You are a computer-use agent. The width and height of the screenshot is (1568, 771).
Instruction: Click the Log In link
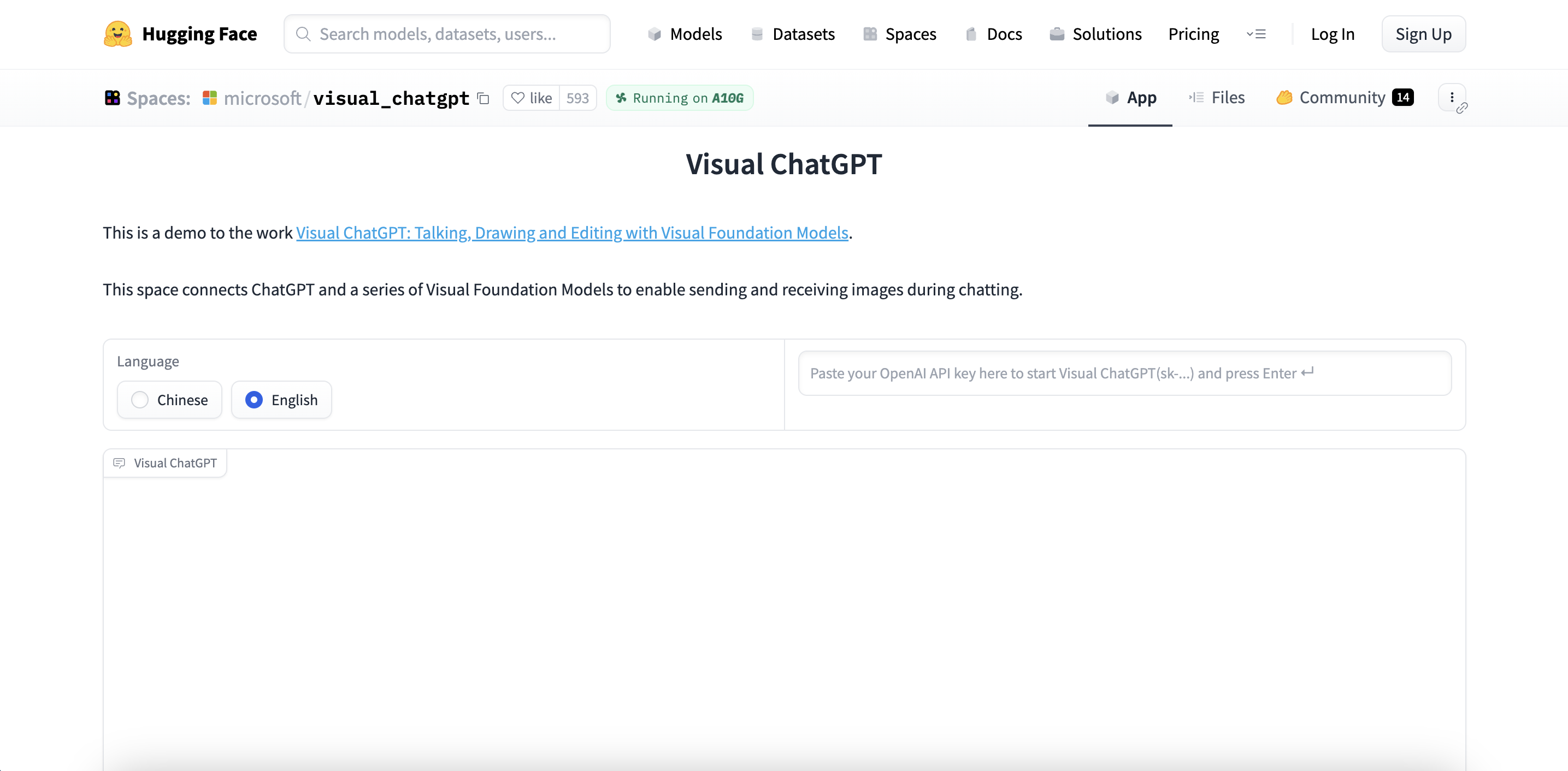[1333, 34]
